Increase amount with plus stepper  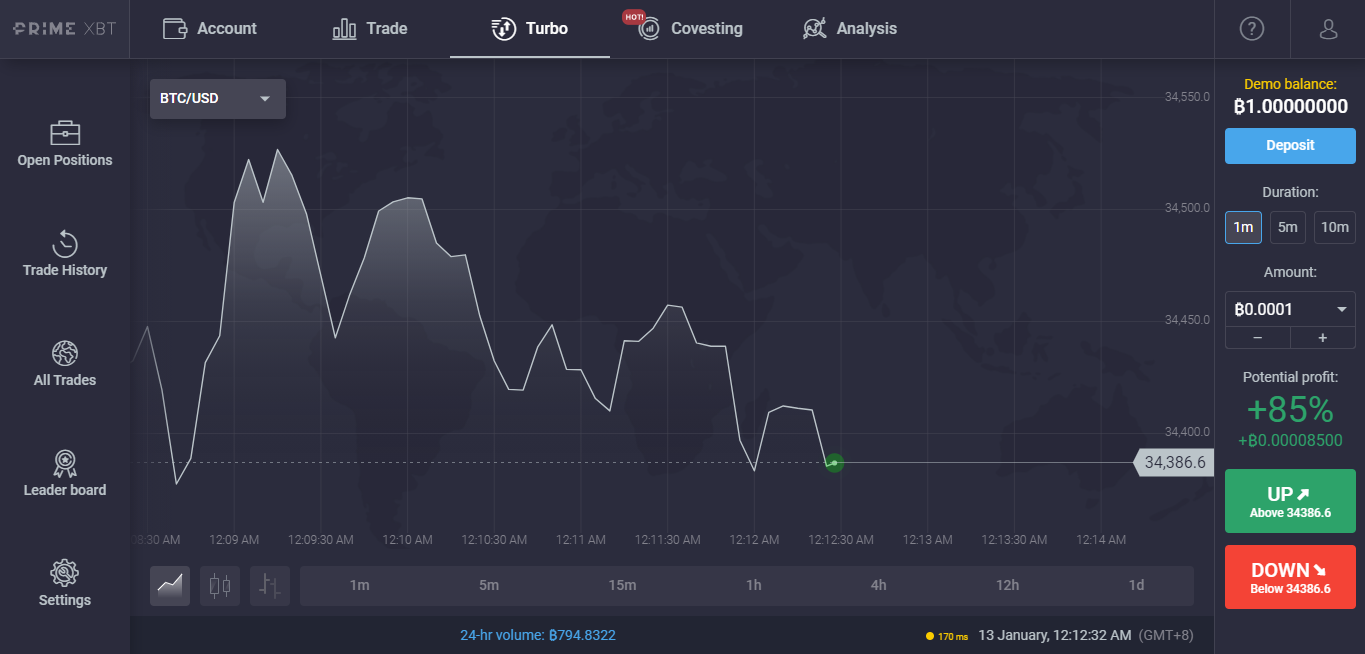[x=1322, y=338]
